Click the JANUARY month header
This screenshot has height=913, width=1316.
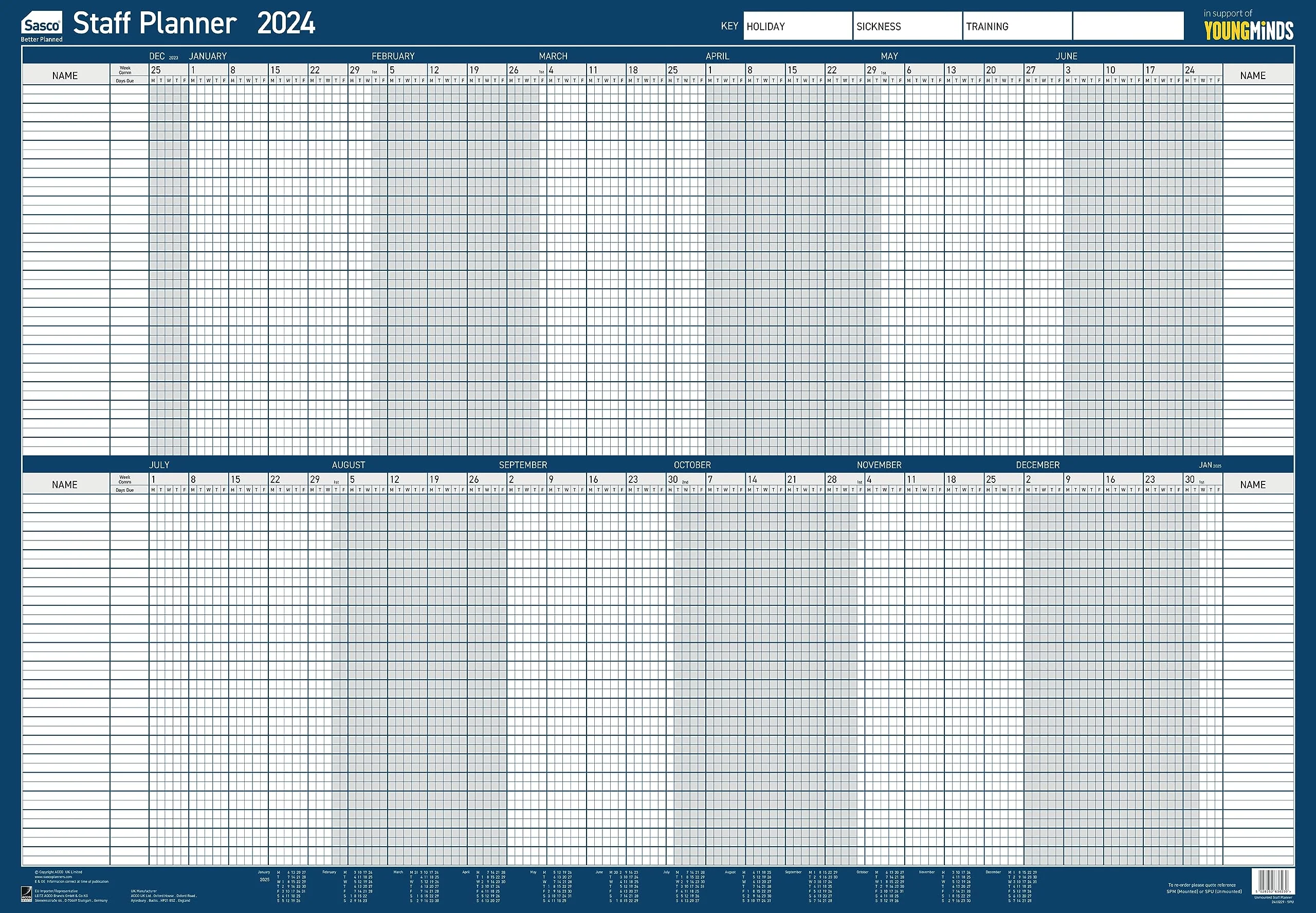(x=208, y=56)
